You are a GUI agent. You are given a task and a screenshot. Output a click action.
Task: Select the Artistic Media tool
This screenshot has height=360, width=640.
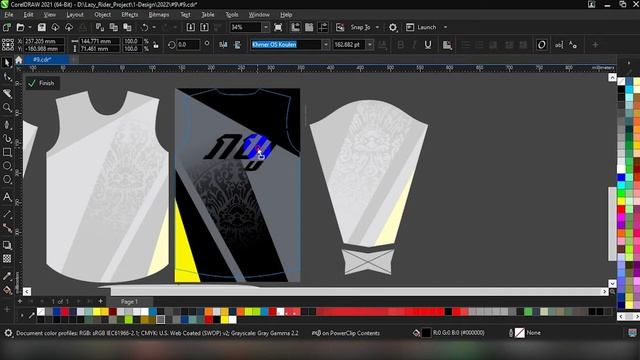[7, 138]
